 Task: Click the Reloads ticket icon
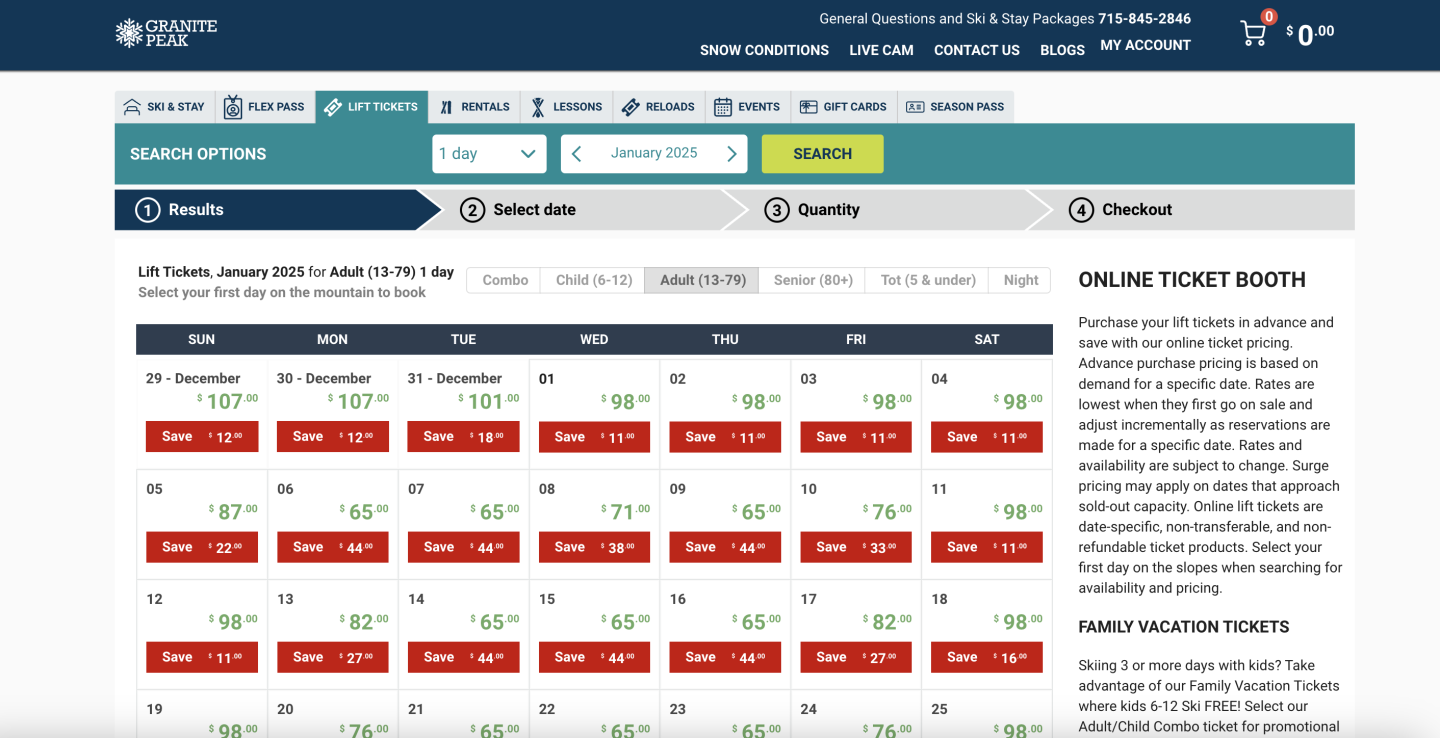coord(630,107)
